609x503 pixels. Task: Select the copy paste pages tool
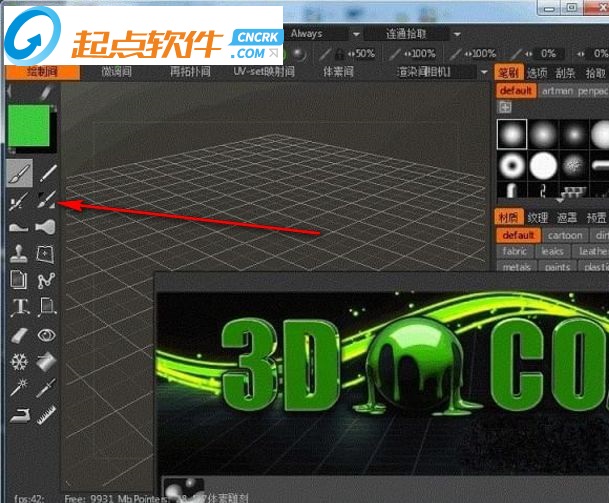(19, 280)
